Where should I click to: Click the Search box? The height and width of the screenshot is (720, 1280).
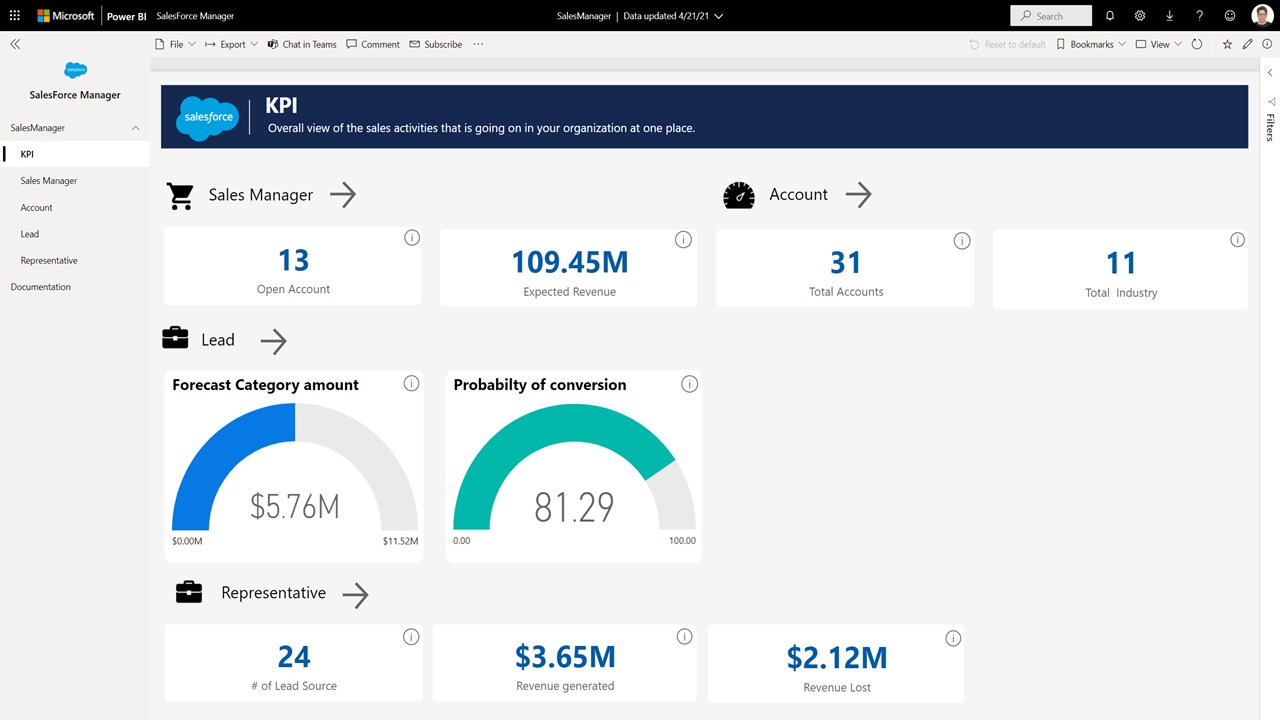click(1051, 16)
